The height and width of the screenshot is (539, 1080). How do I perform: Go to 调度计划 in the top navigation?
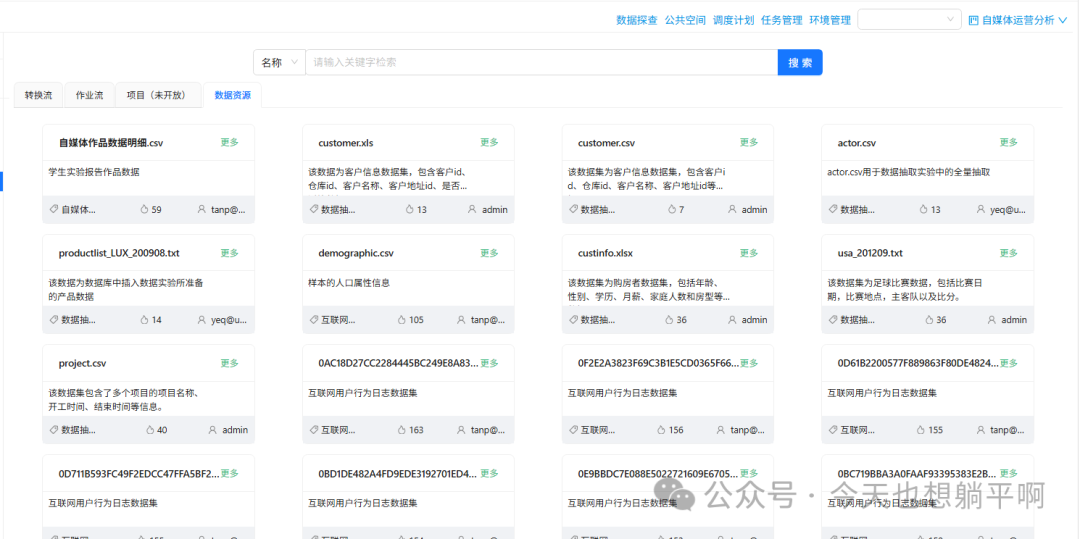(x=733, y=20)
